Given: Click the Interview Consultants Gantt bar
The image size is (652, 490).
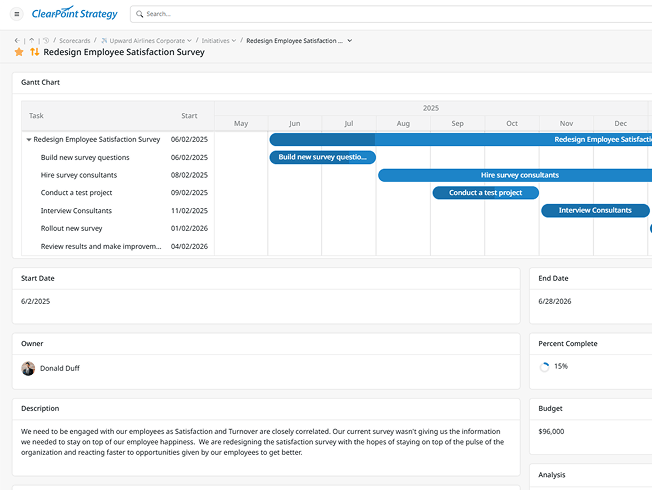Looking at the screenshot, I should 595,210.
